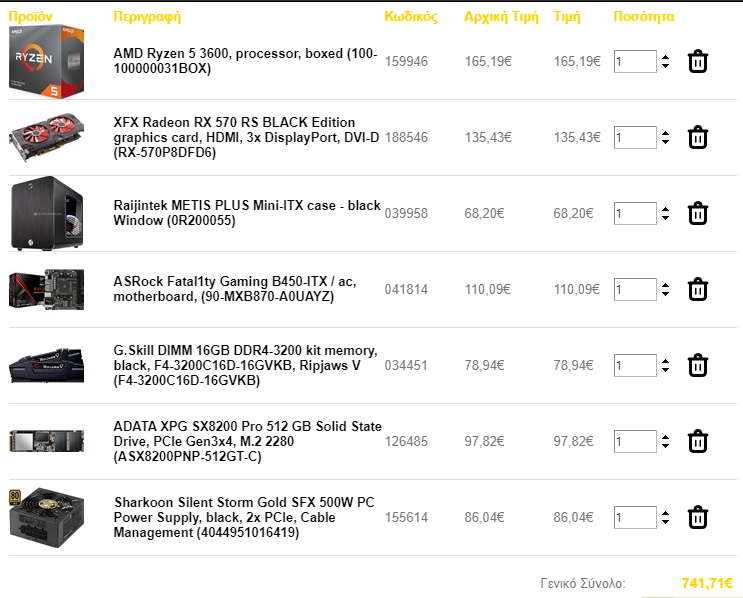743x598 pixels.
Task: Remove XFX Radeon RX 570 from cart
Action: click(x=698, y=137)
